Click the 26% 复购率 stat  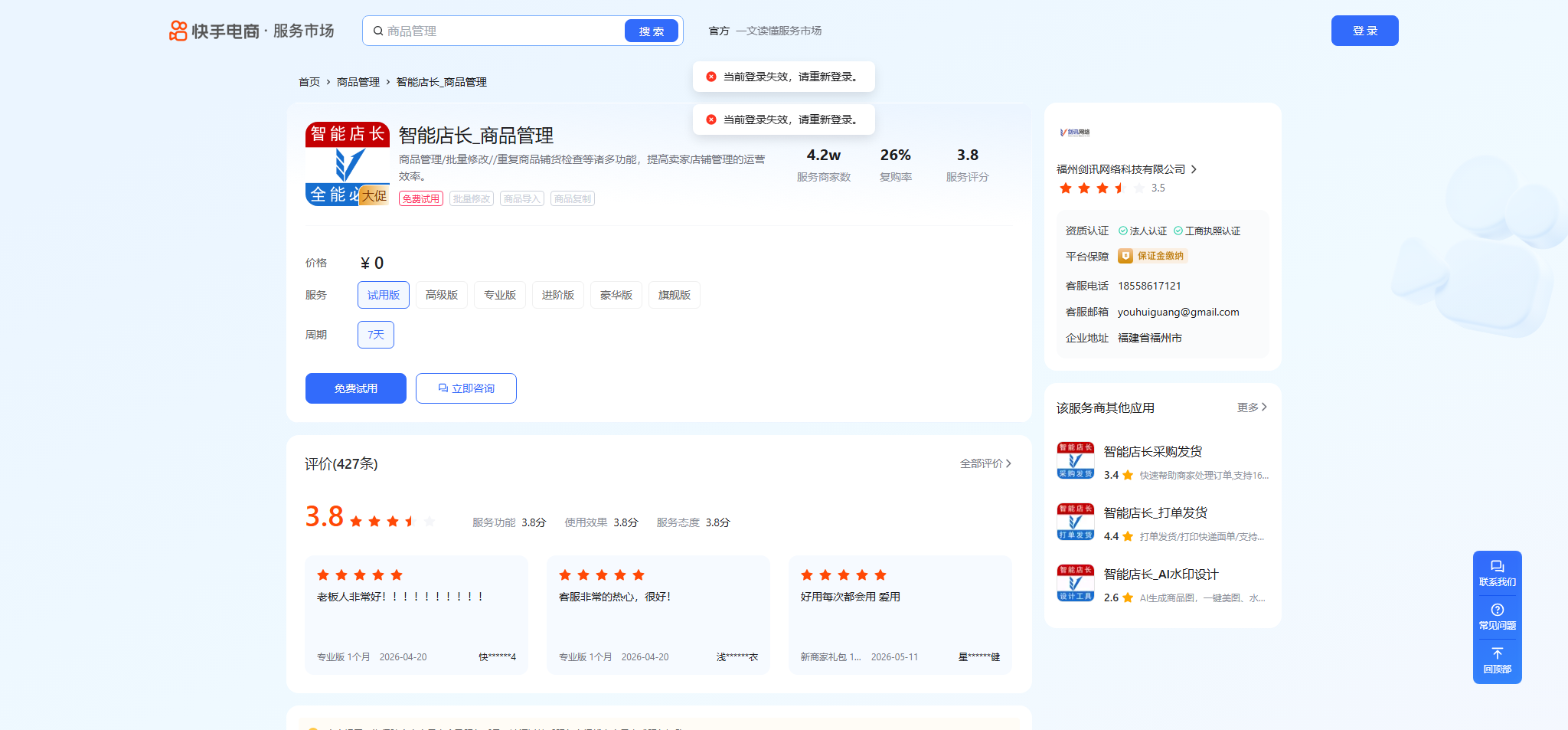tap(896, 165)
